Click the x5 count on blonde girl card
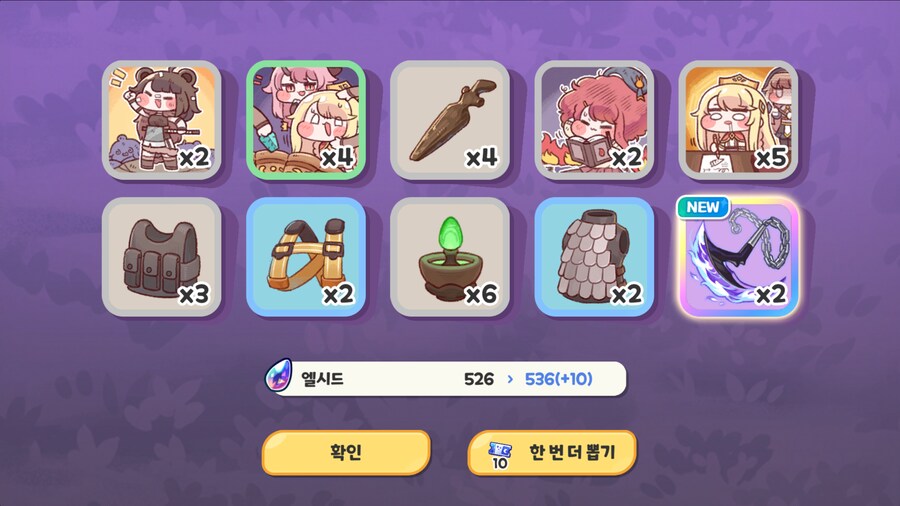900x506 pixels. [770, 158]
